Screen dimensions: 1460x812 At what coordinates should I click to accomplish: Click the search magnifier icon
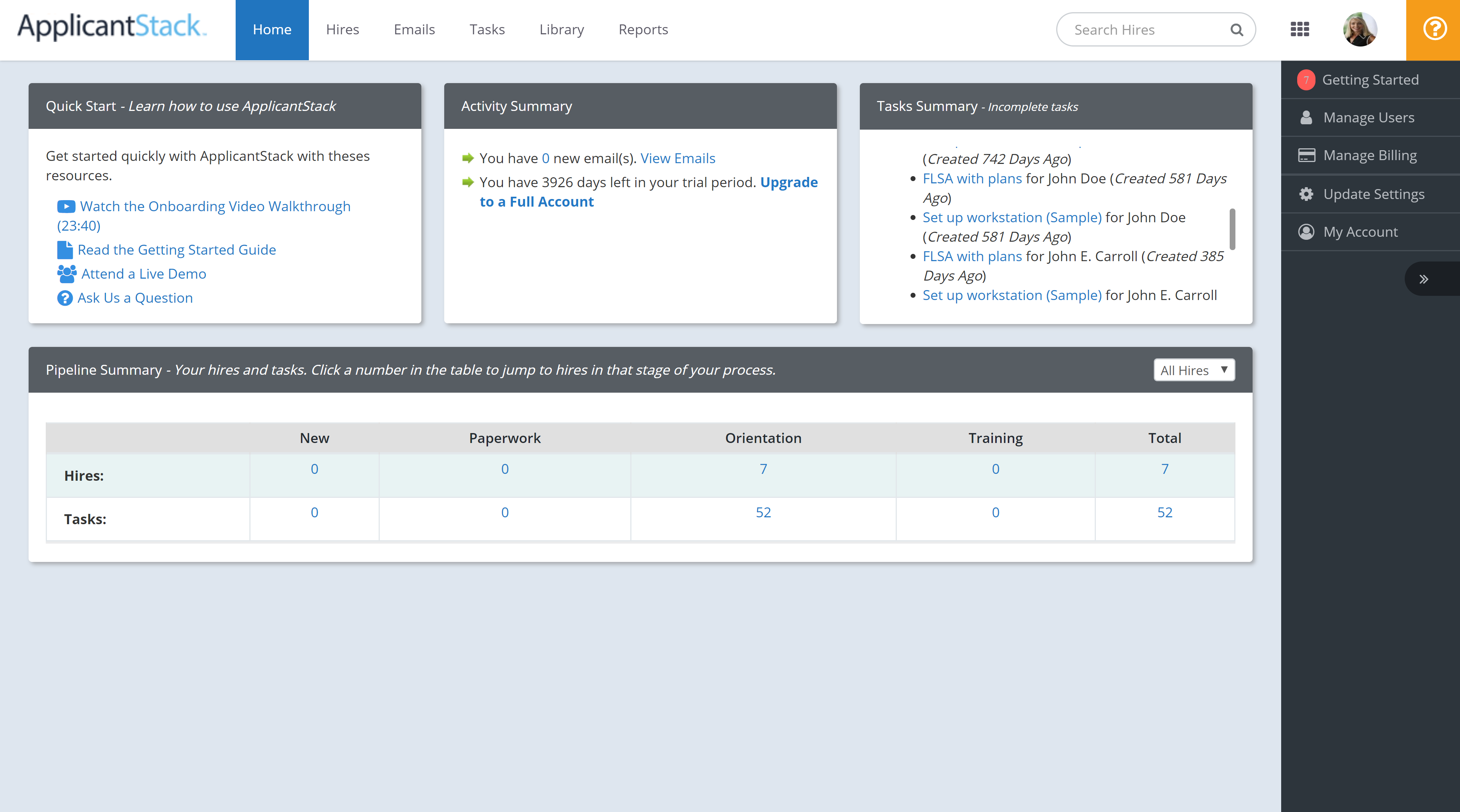pos(1236,30)
